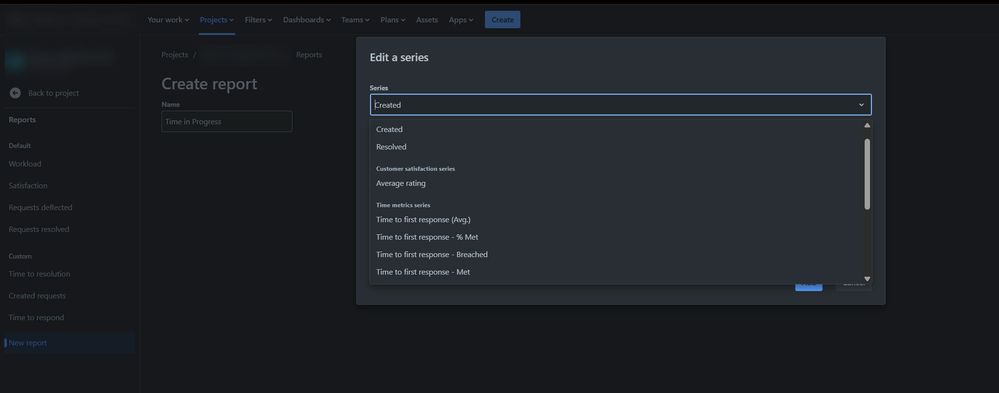Click the Series dropdown chevron arrow
The height and width of the screenshot is (393, 999).
tap(861, 105)
